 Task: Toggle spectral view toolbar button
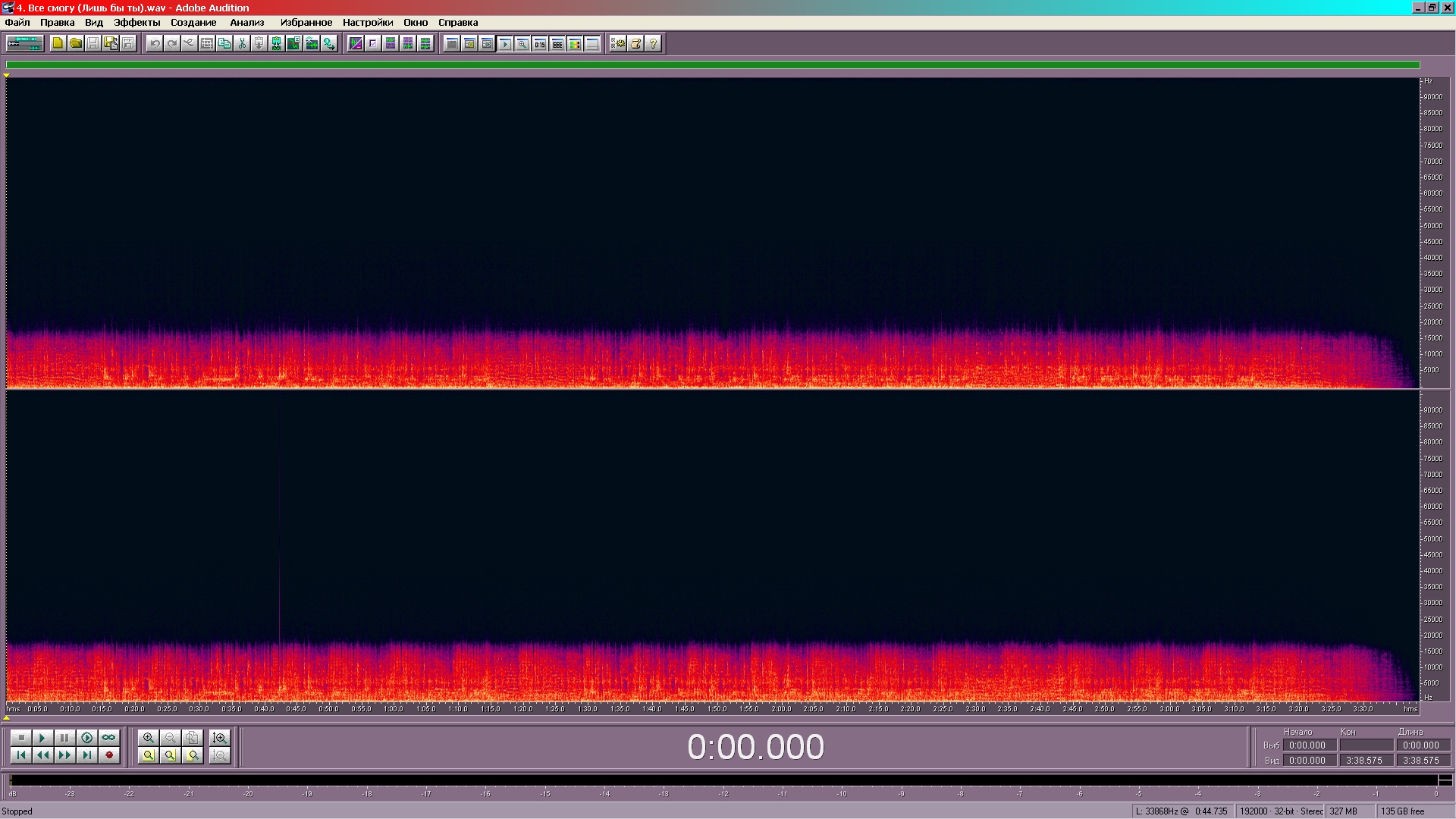pyautogui.click(x=356, y=44)
